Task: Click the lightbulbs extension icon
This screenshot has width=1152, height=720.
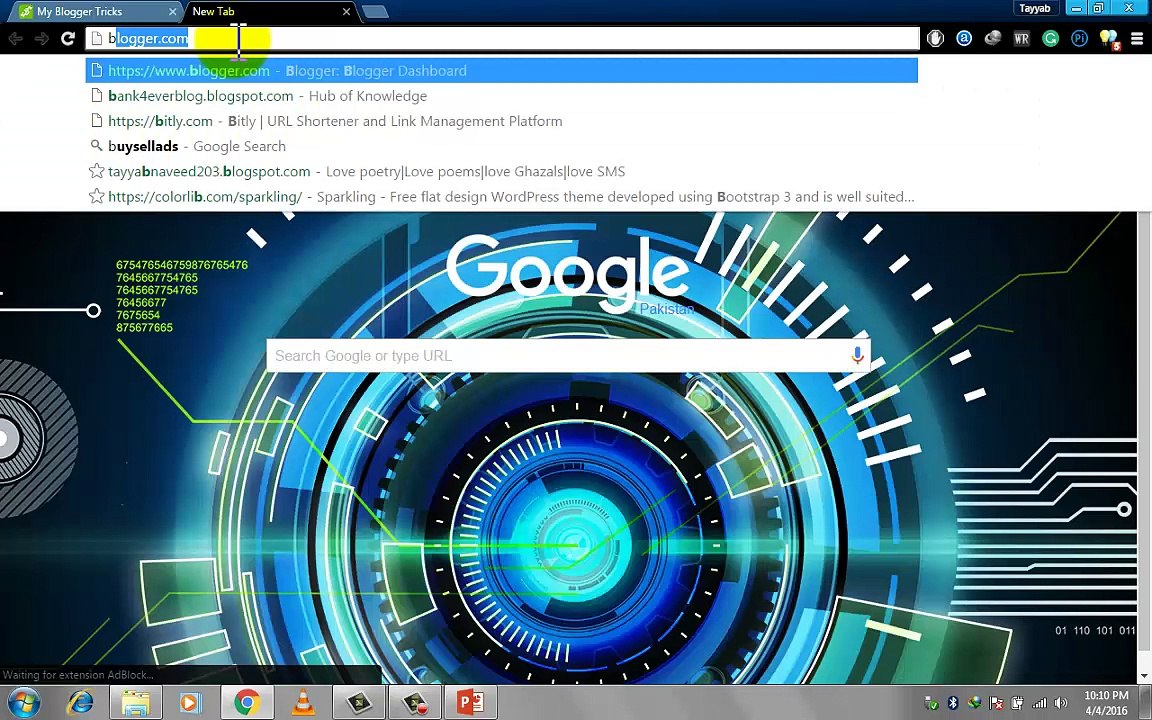Action: coord(1109,40)
